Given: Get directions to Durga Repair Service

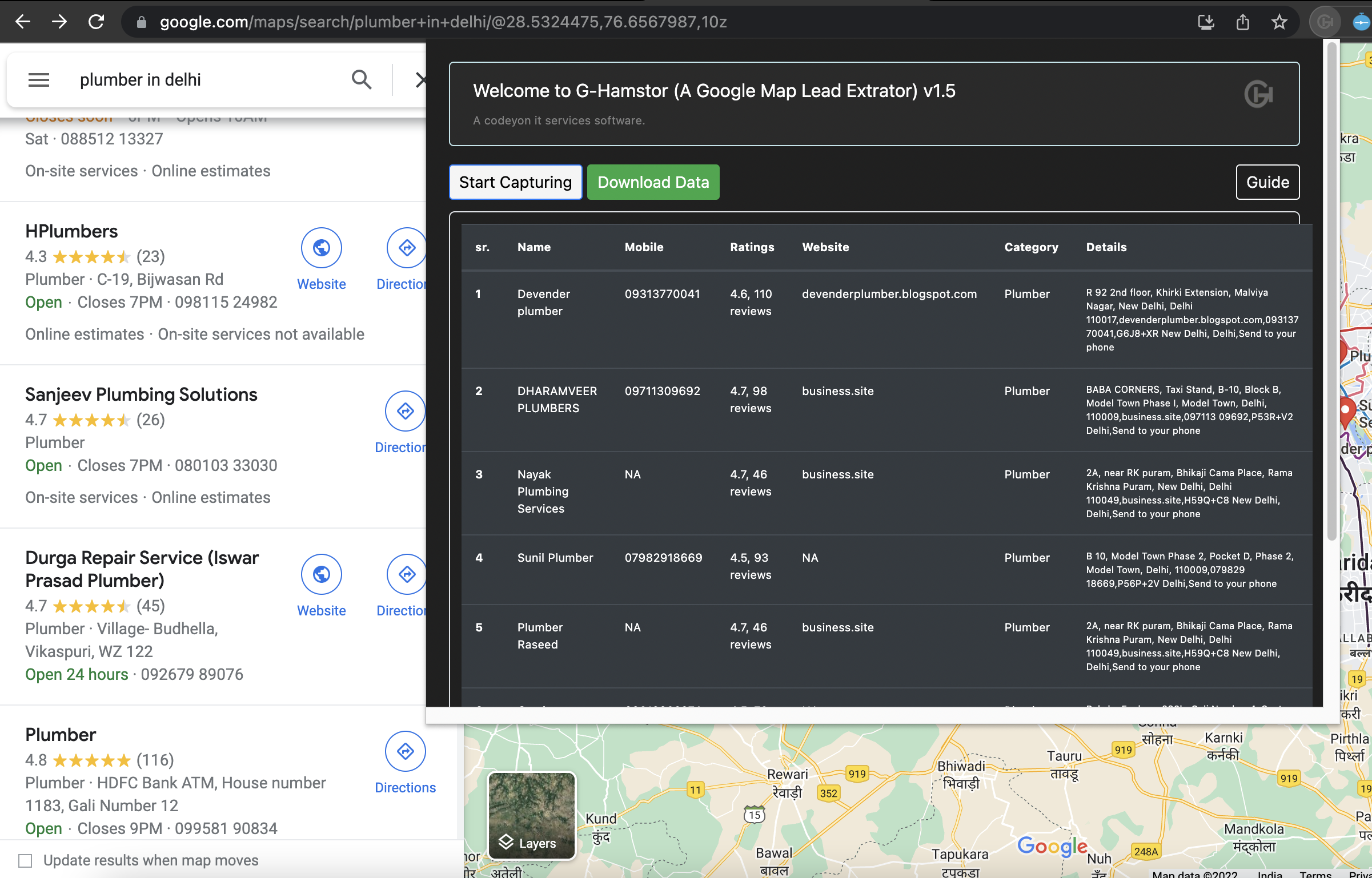Looking at the screenshot, I should click(x=406, y=574).
